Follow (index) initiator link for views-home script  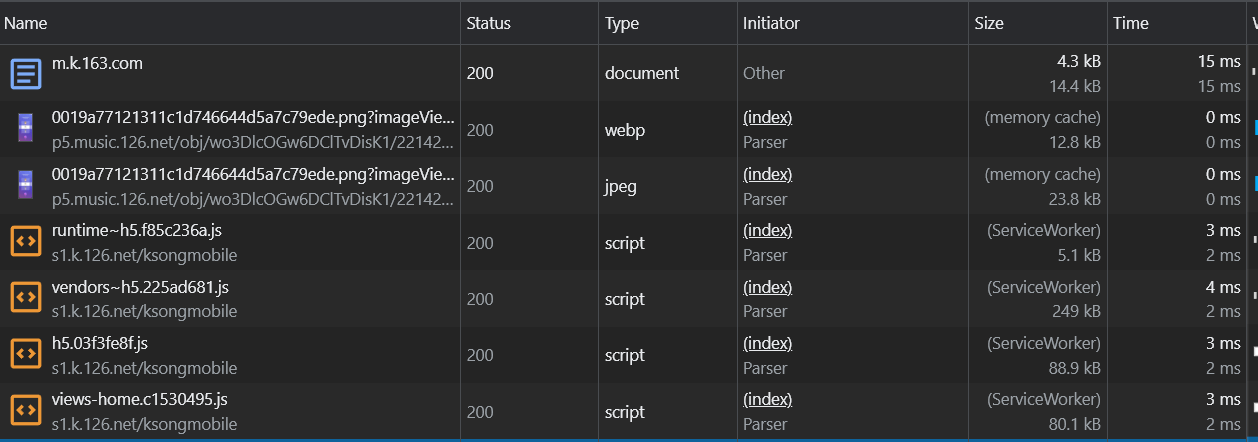pos(767,400)
